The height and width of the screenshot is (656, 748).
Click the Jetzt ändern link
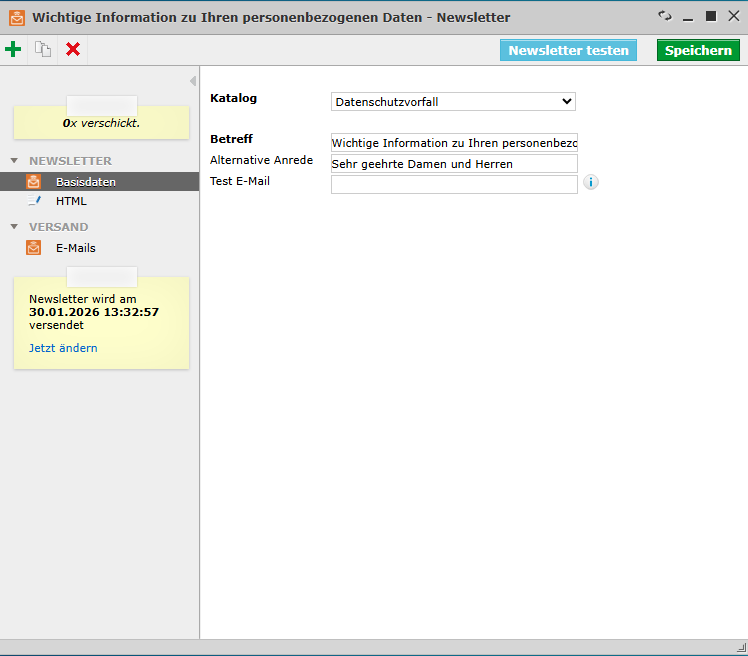click(x=63, y=348)
